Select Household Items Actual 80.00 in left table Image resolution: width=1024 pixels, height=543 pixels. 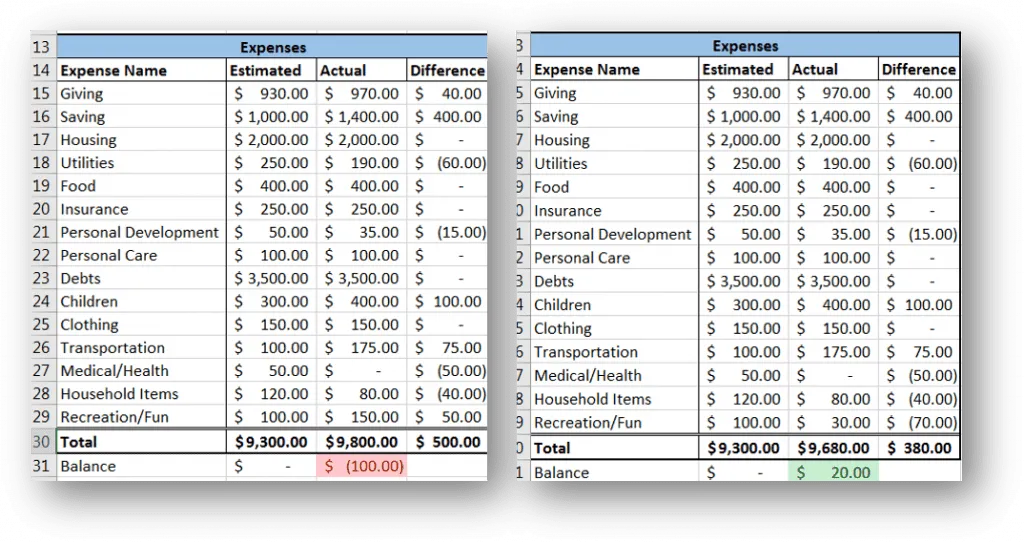click(361, 394)
